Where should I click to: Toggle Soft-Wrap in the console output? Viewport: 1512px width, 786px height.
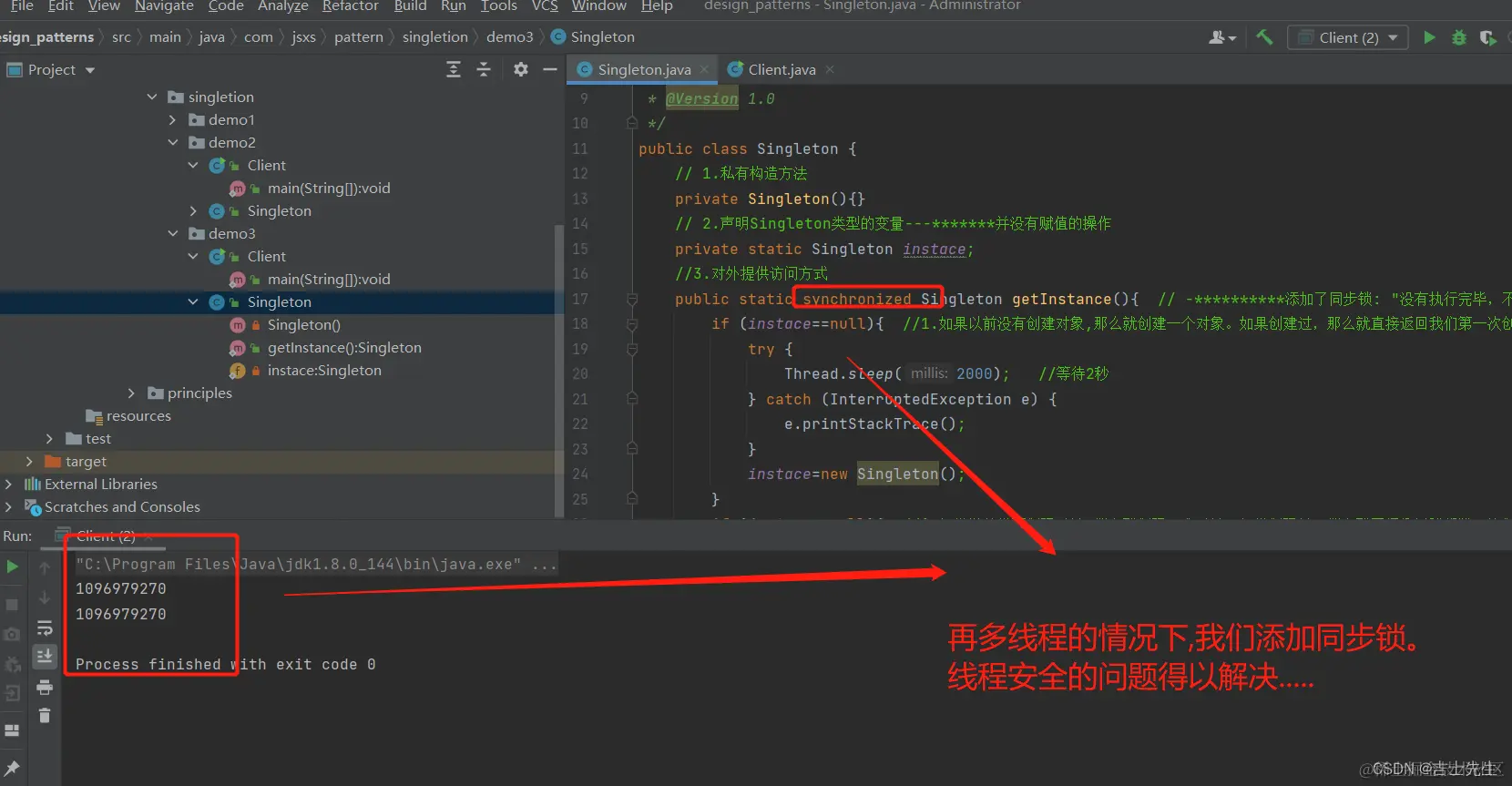pos(45,628)
